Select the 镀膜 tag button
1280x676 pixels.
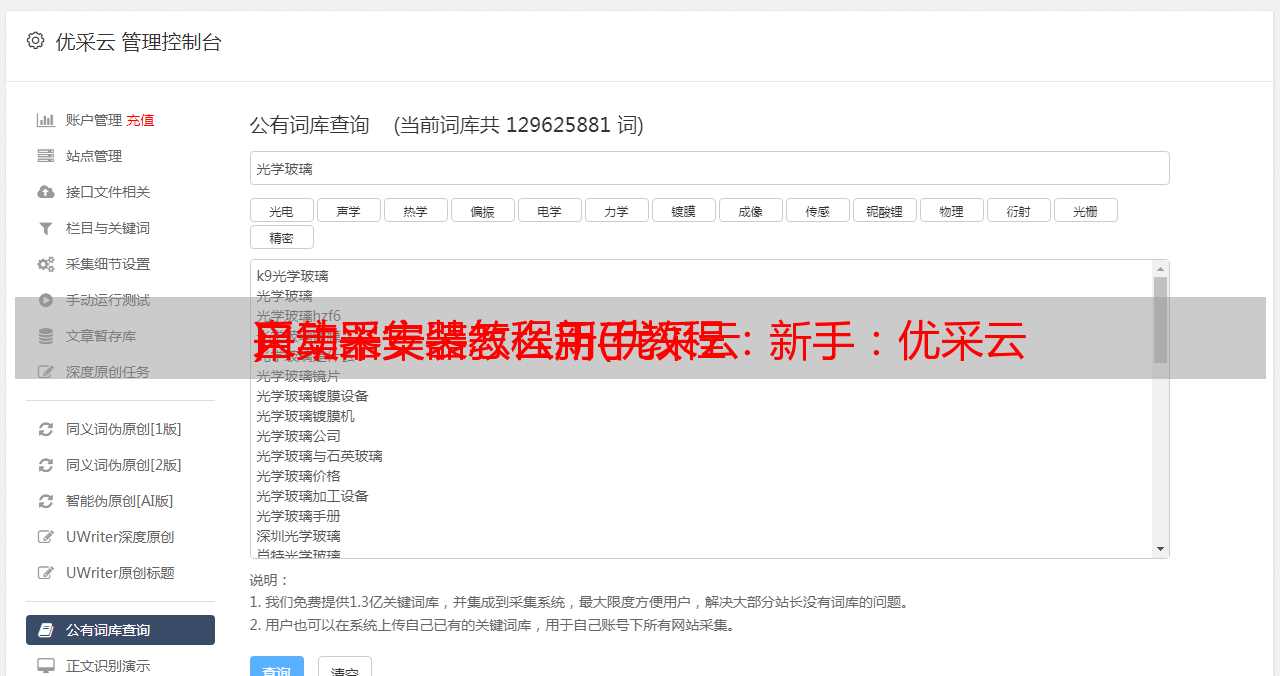coord(683,210)
